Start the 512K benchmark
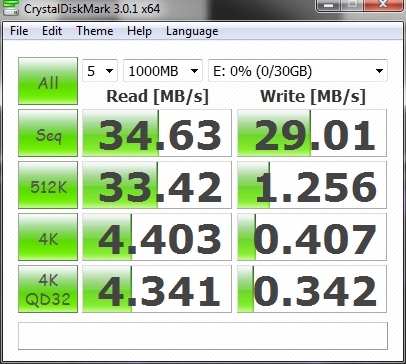The height and width of the screenshot is (364, 406). tap(48, 185)
